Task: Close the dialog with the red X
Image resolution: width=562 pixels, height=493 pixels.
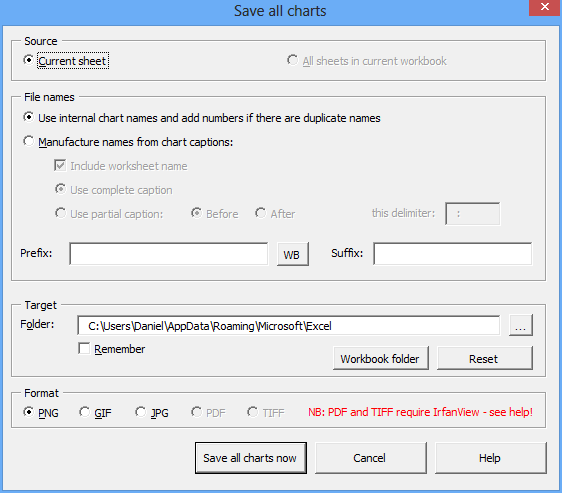Action: (x=545, y=7)
